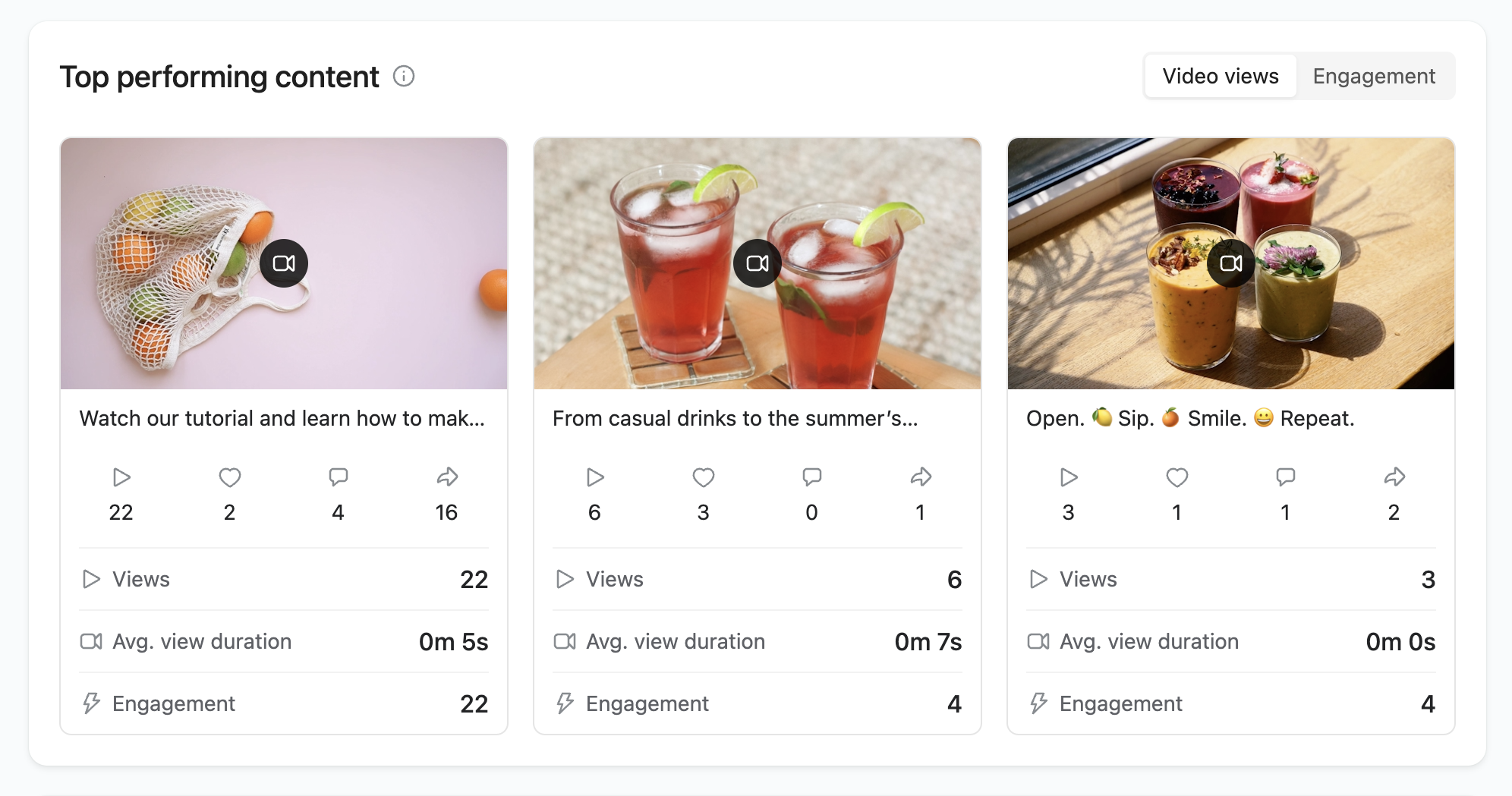Screen dimensions: 1512x796
Task: Click heart likes icon on tutorial video card
Action: 230,477
